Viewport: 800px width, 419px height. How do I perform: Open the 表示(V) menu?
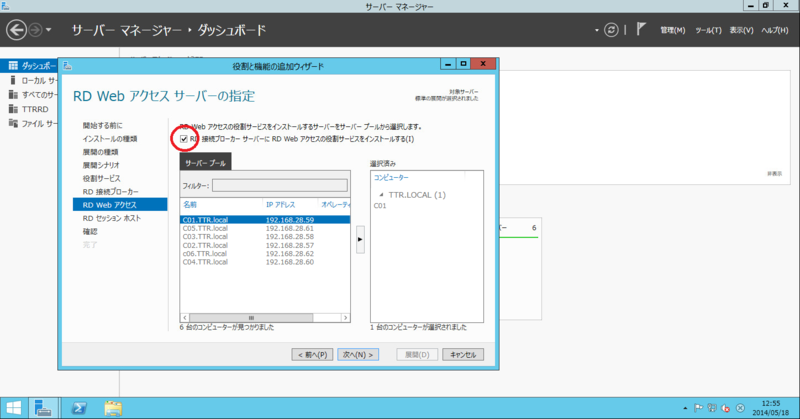pyautogui.click(x=741, y=30)
